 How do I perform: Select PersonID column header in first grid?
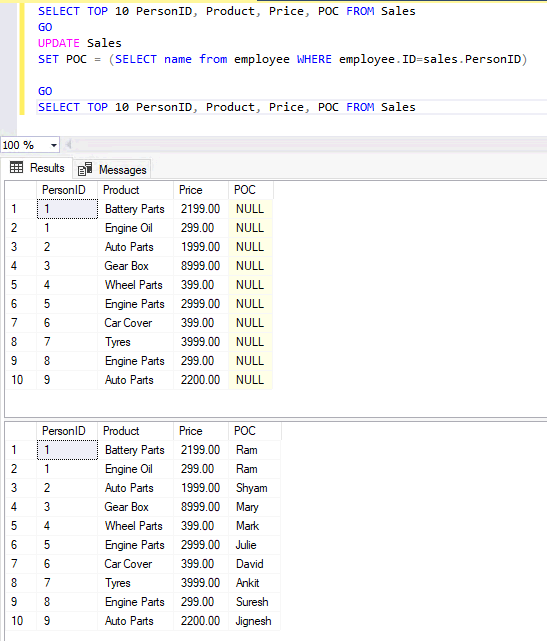pyautogui.click(x=67, y=190)
